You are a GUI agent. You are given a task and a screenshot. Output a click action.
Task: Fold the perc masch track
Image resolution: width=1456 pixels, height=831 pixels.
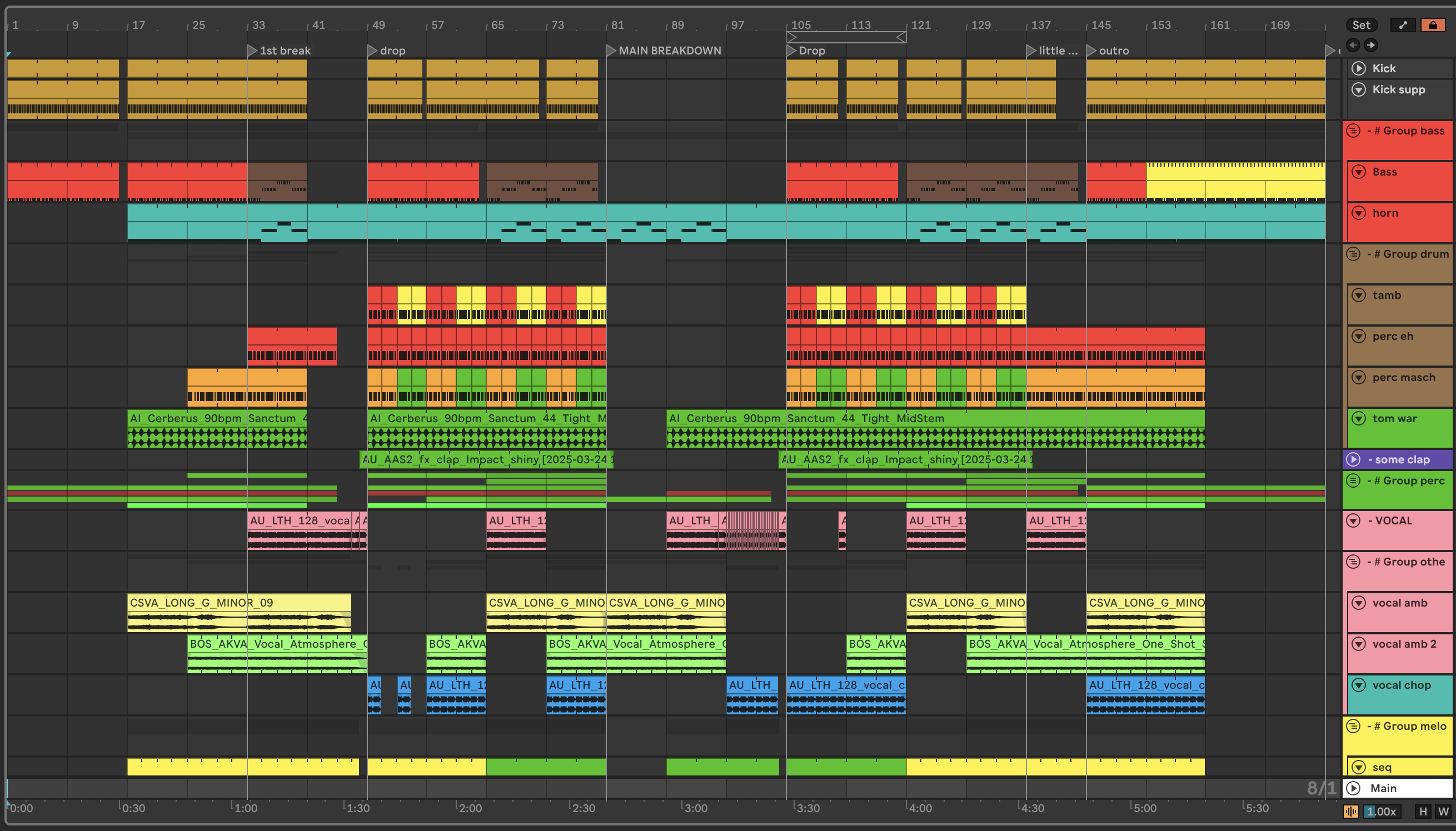click(x=1359, y=377)
